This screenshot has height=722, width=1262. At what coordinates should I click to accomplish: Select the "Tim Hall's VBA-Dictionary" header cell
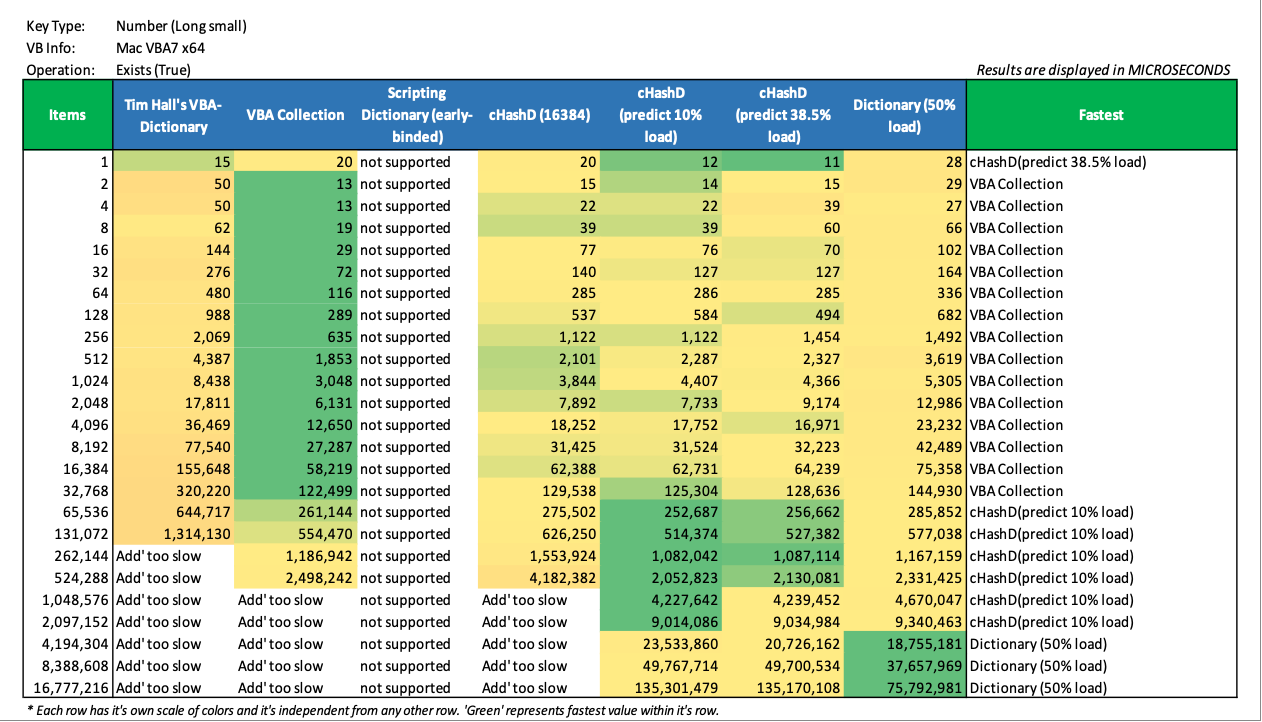(x=173, y=115)
